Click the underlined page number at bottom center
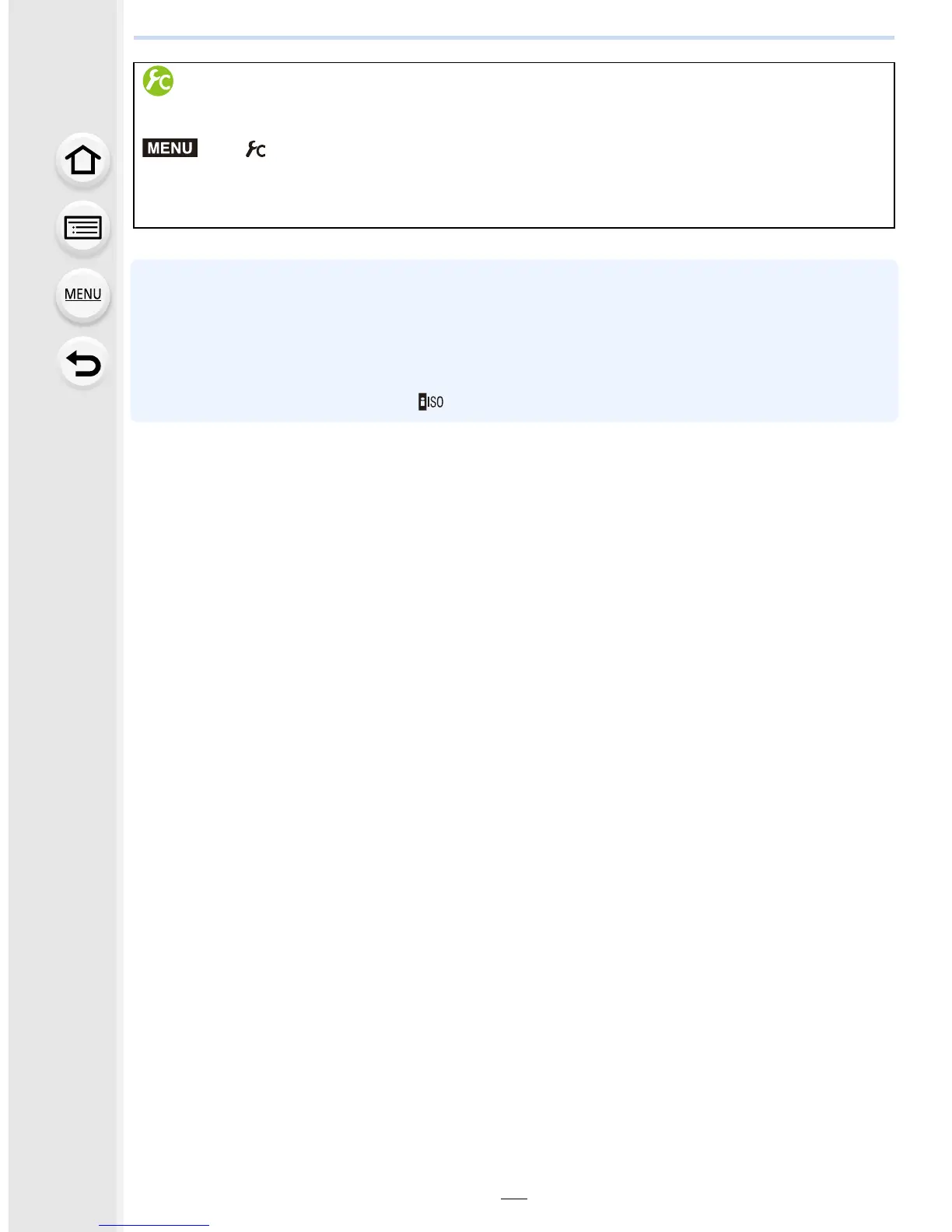 click(514, 1198)
